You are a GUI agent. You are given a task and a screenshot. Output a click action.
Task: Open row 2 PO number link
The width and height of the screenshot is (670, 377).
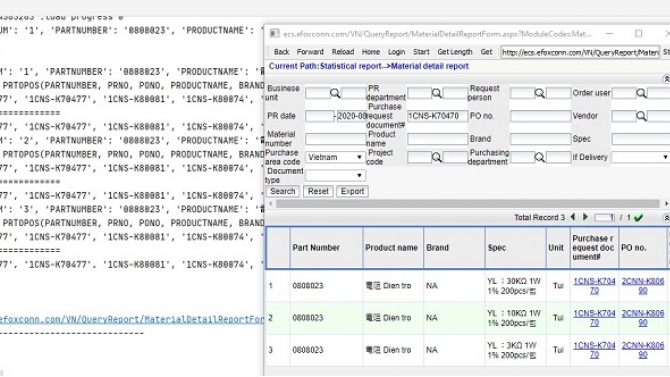pyautogui.click(x=643, y=318)
